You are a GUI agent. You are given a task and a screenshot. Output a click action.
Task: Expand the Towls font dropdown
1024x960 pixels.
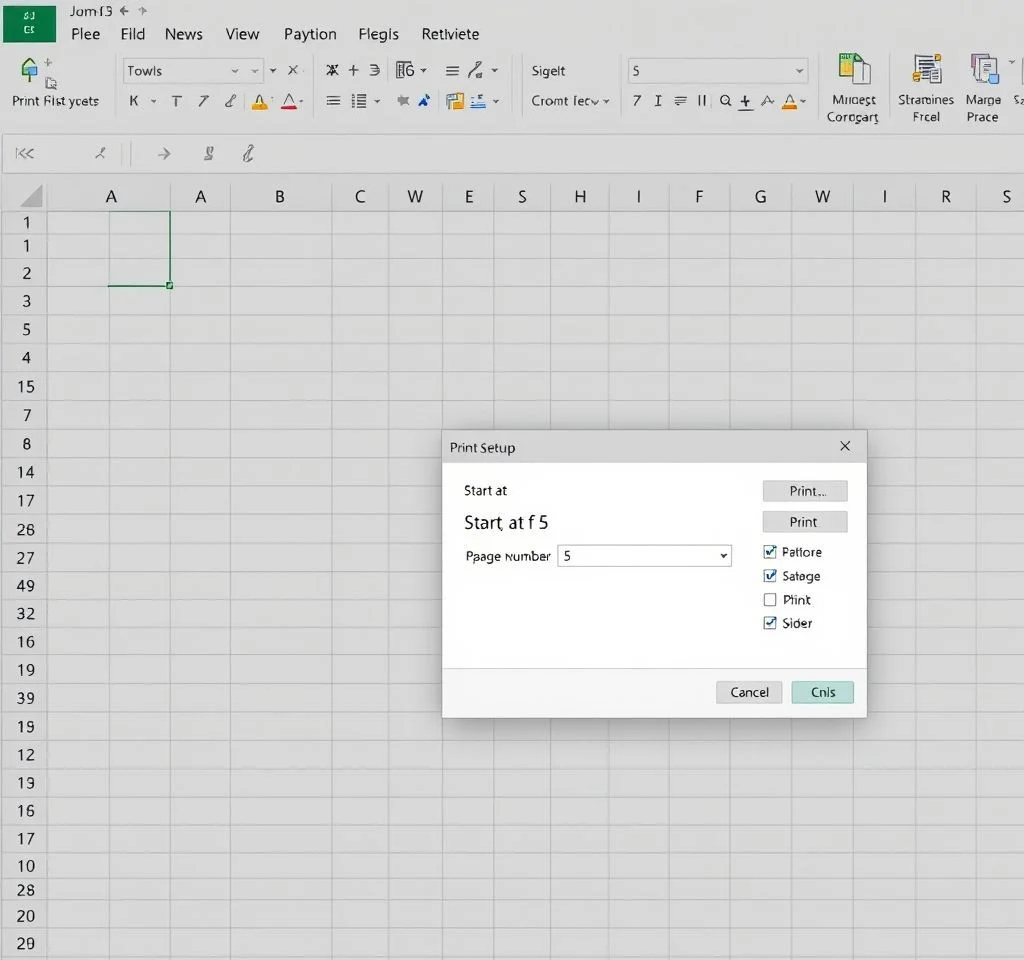point(235,71)
